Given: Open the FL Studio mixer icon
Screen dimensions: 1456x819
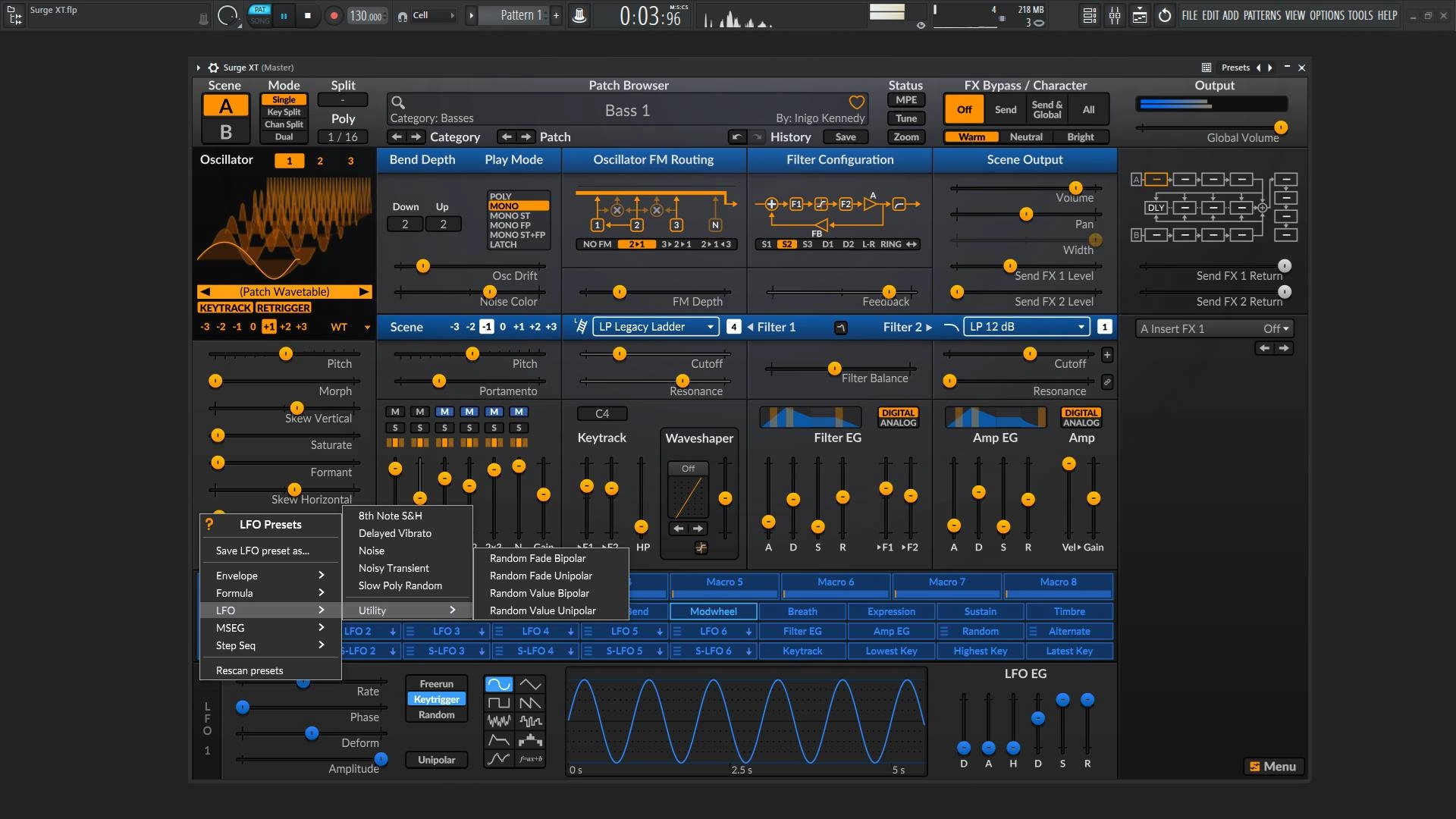Looking at the screenshot, I should pyautogui.click(x=1115, y=15).
